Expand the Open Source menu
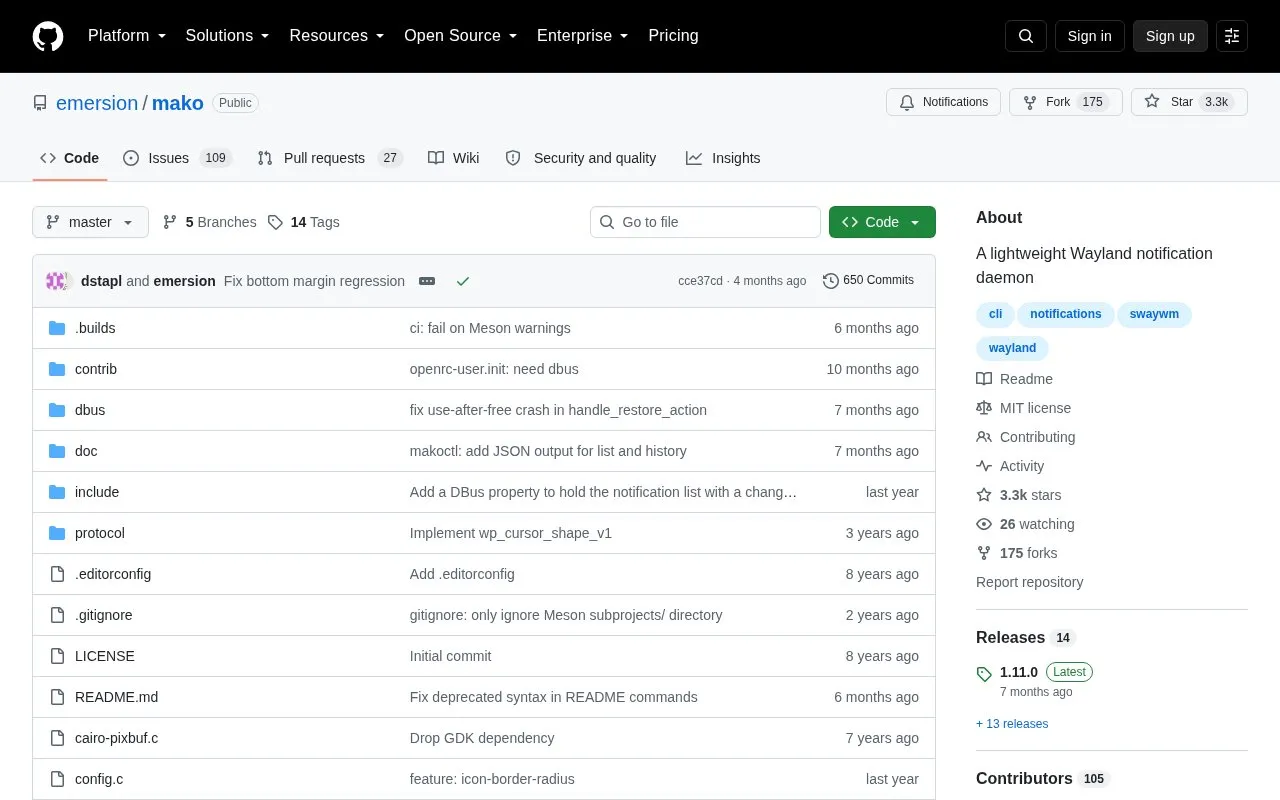 point(461,36)
